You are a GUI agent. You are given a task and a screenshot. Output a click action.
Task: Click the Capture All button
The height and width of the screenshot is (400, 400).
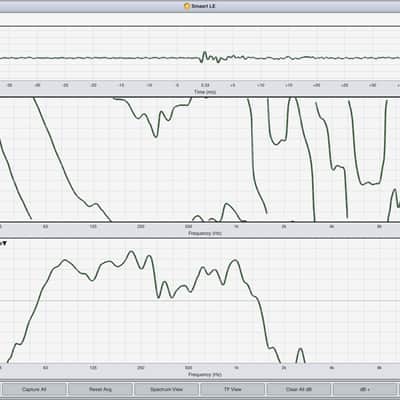tap(34, 389)
